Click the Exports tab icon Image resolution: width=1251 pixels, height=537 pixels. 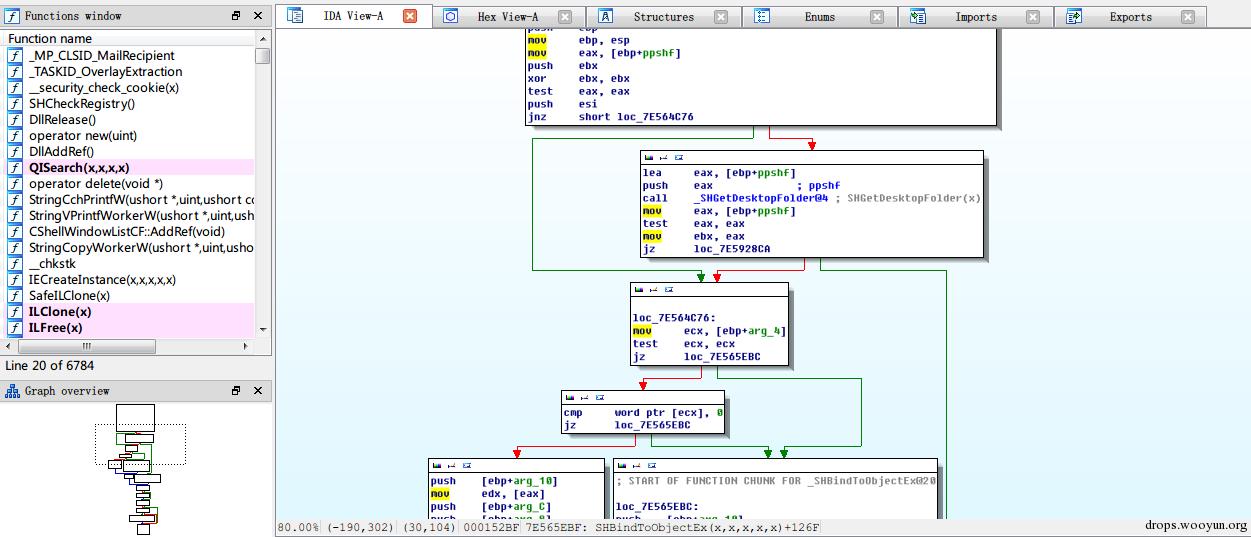(1074, 16)
